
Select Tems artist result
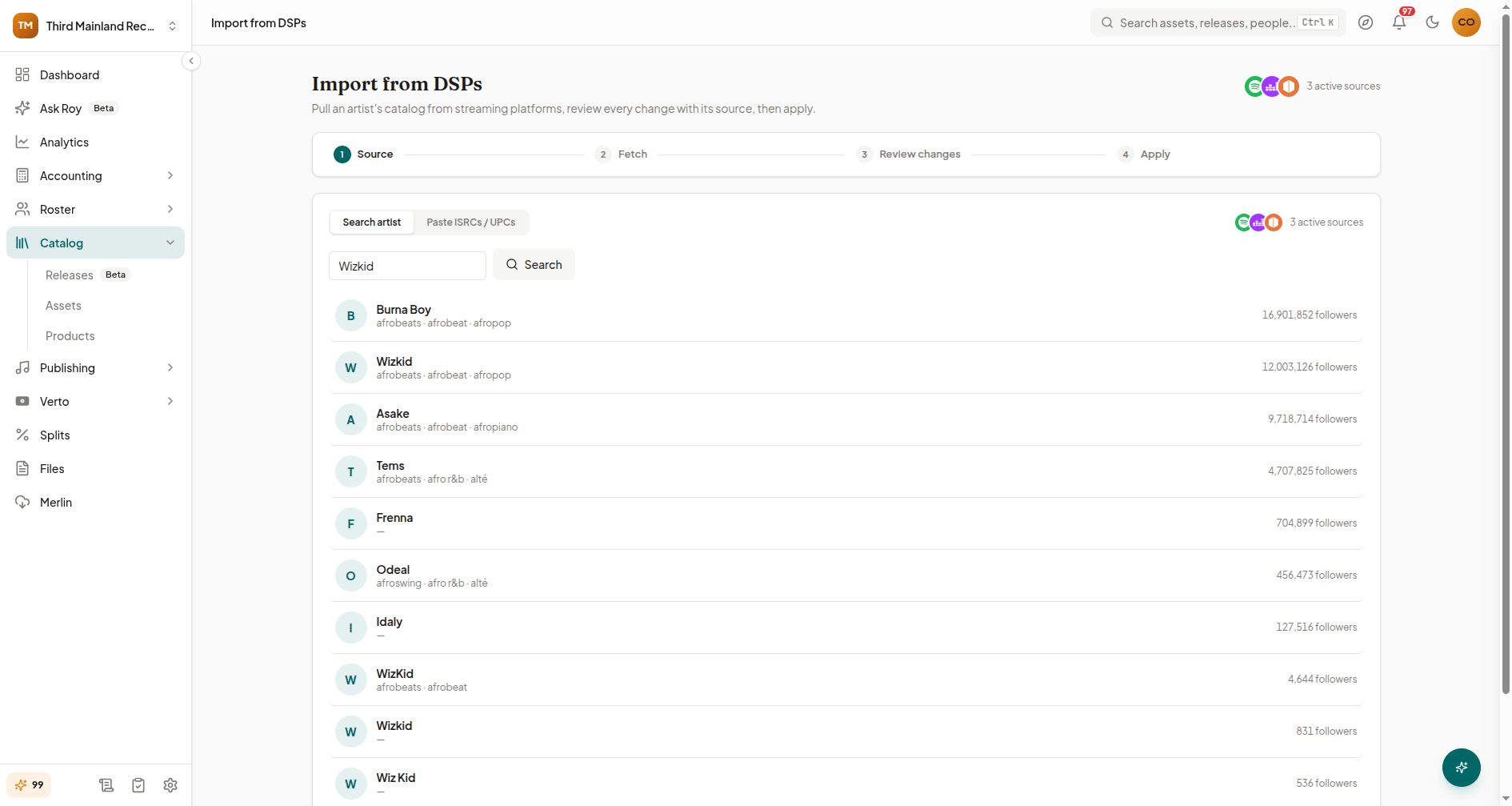click(x=846, y=471)
